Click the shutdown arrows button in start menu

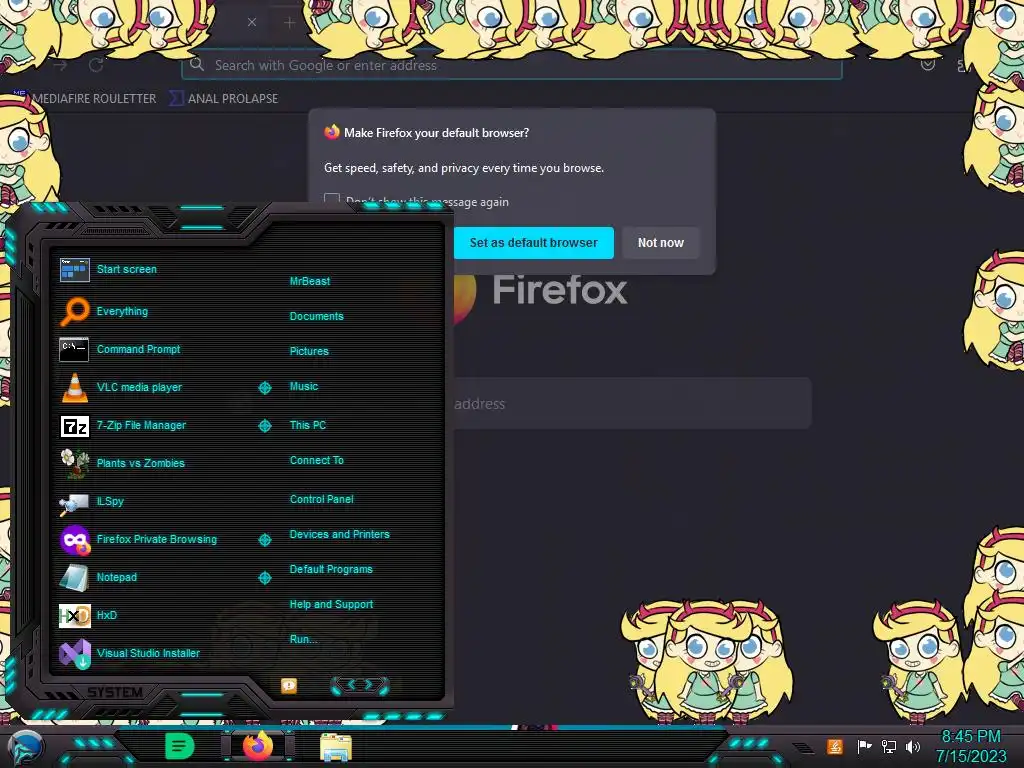pyautogui.click(x=360, y=685)
